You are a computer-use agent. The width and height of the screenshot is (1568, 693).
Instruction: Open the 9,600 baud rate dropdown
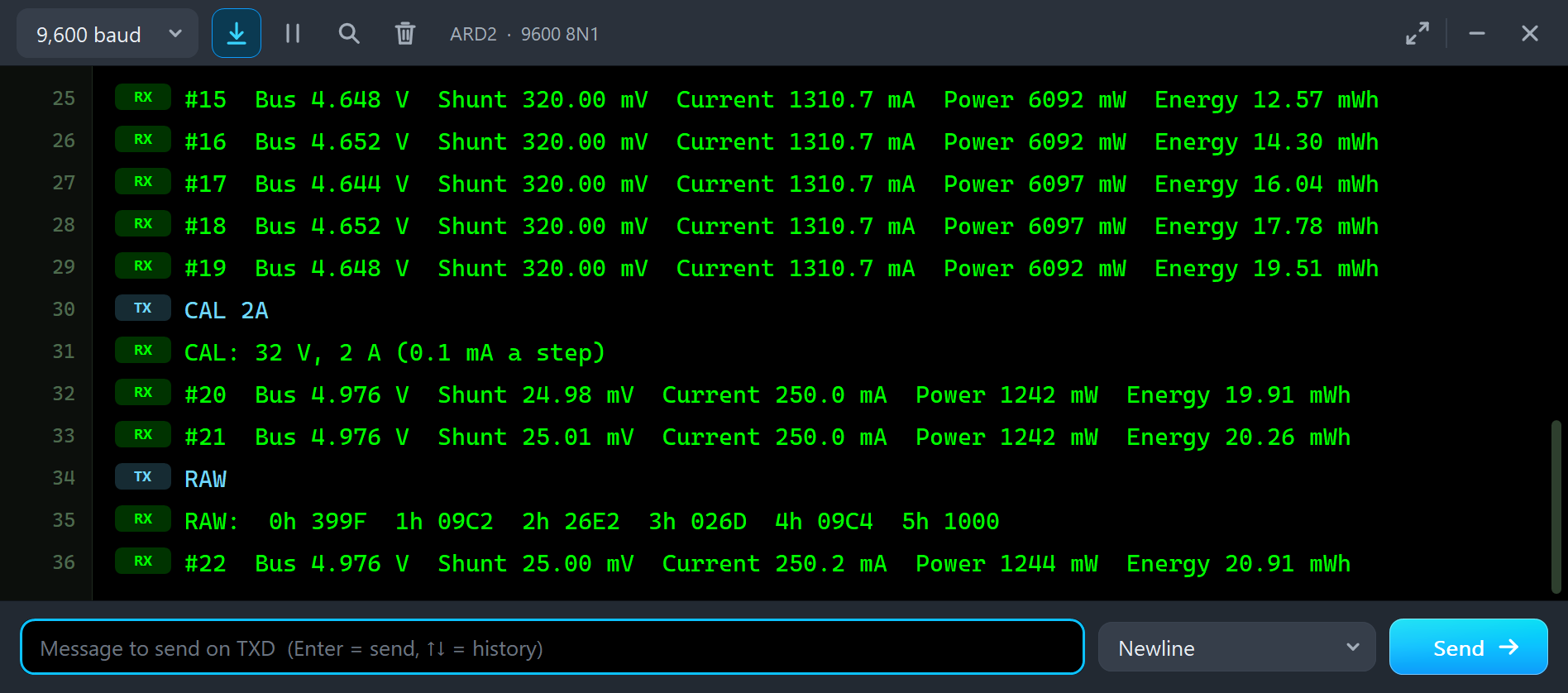click(108, 34)
